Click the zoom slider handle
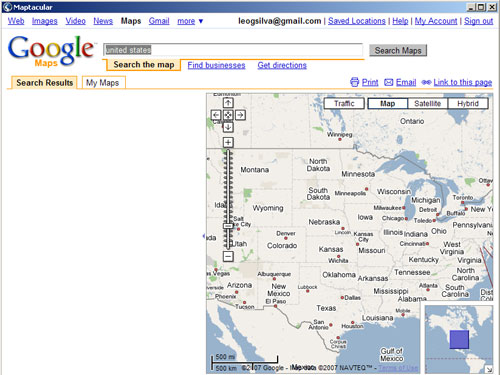This screenshot has width=500, height=375. [x=228, y=226]
